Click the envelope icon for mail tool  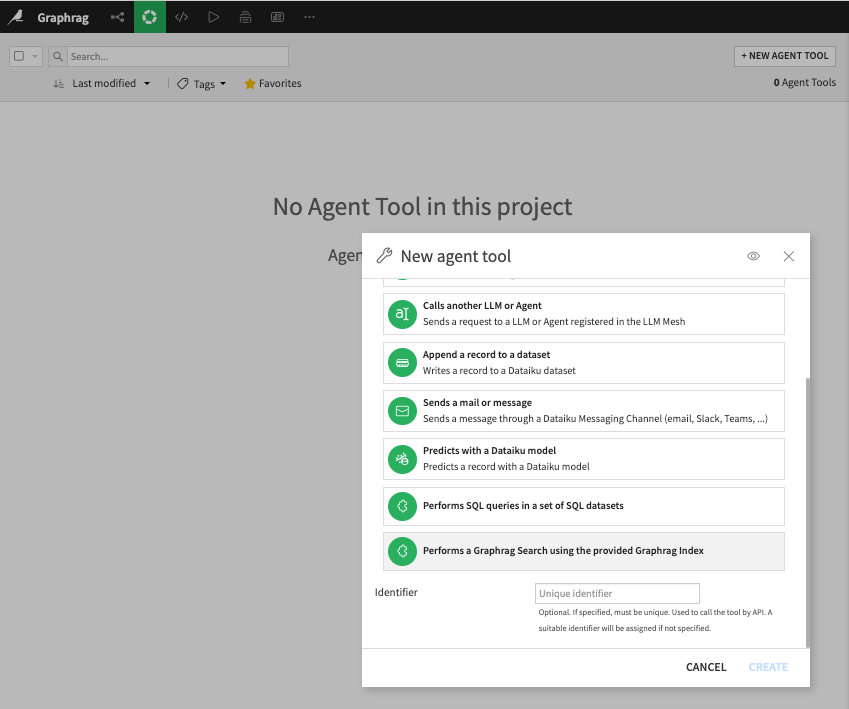tap(402, 411)
